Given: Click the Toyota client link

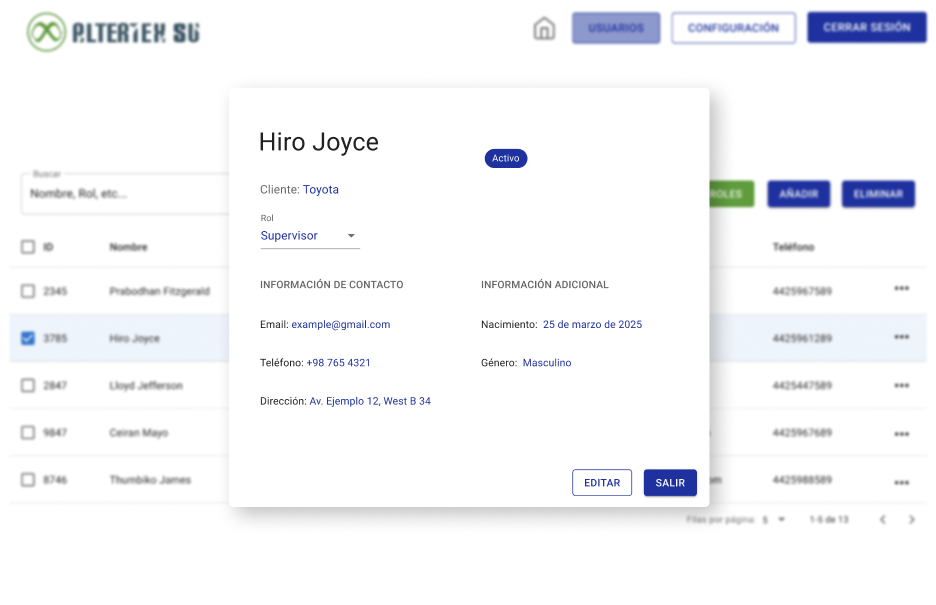Looking at the screenshot, I should tap(321, 190).
